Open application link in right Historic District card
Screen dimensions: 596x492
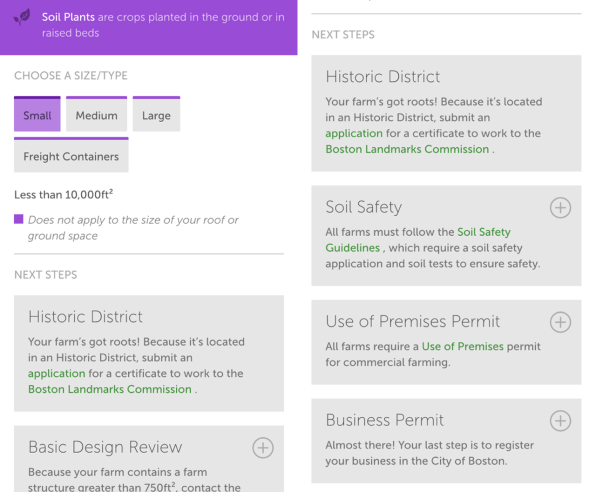(354, 133)
